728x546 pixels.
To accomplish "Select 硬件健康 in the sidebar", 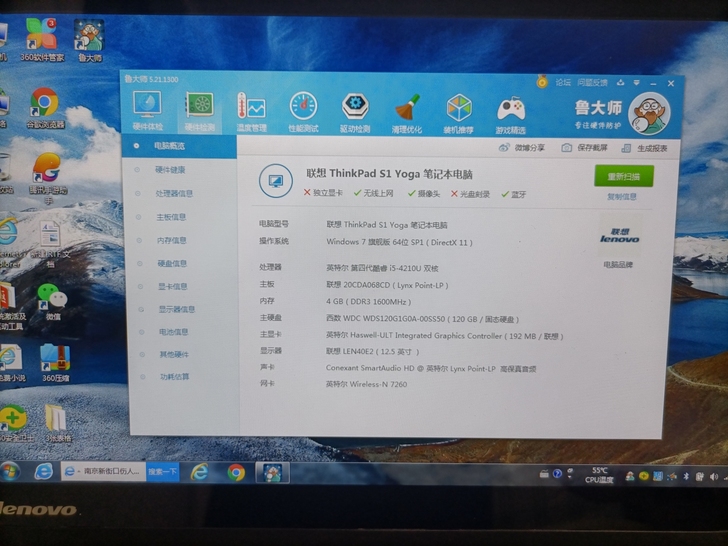I will pyautogui.click(x=170, y=170).
